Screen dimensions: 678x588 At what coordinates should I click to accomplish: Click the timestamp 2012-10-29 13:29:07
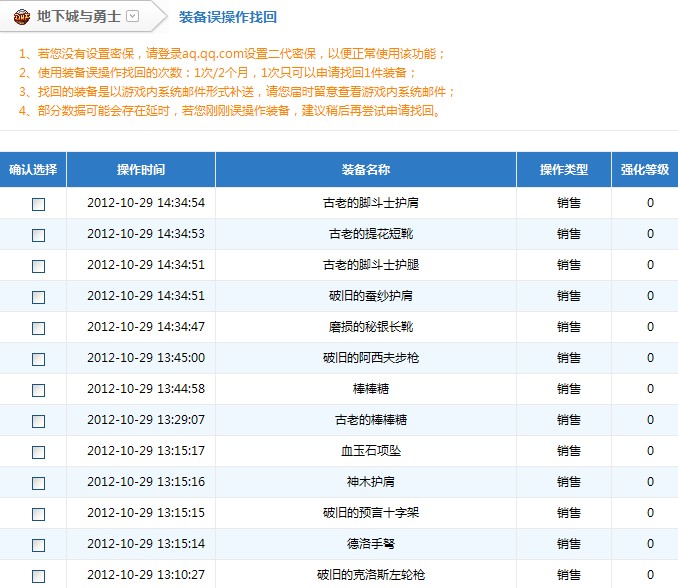pos(146,419)
